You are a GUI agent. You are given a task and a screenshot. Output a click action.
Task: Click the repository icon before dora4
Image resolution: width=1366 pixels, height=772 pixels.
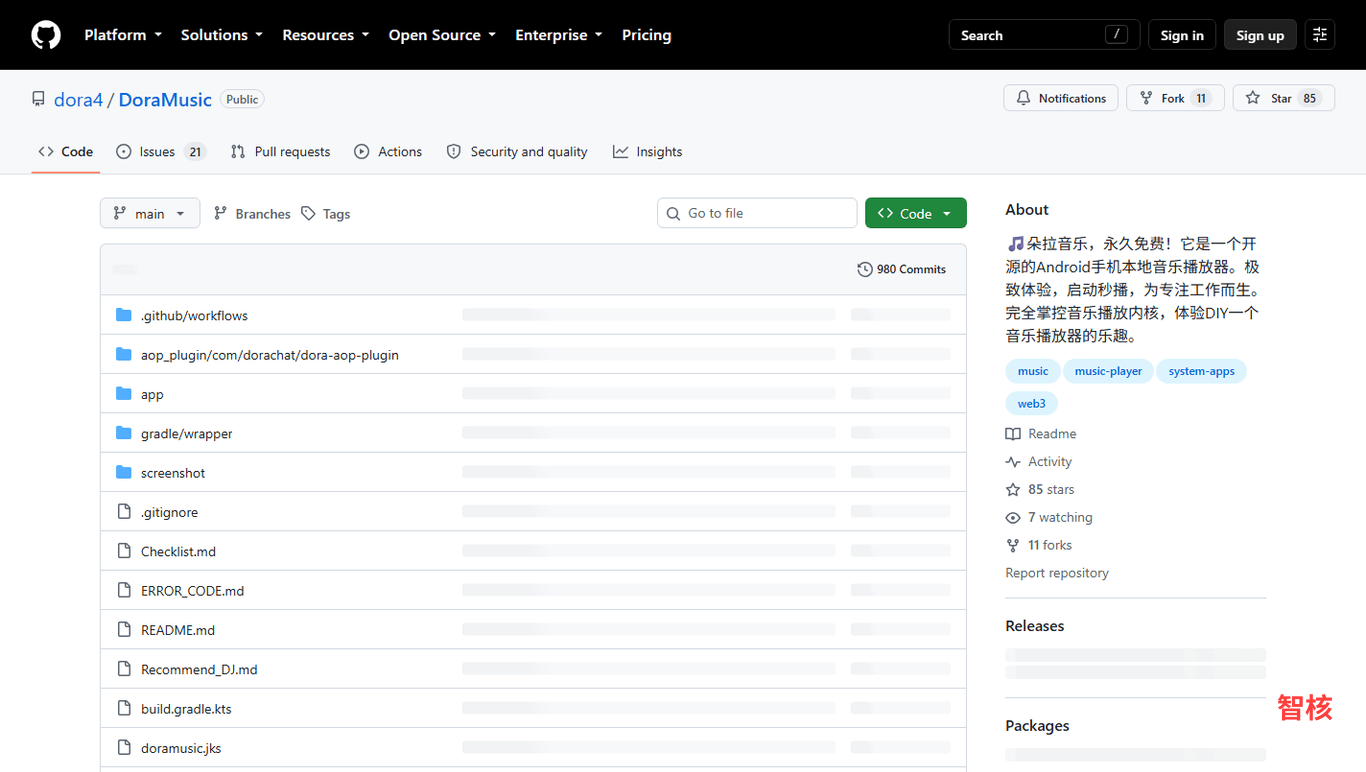39,99
